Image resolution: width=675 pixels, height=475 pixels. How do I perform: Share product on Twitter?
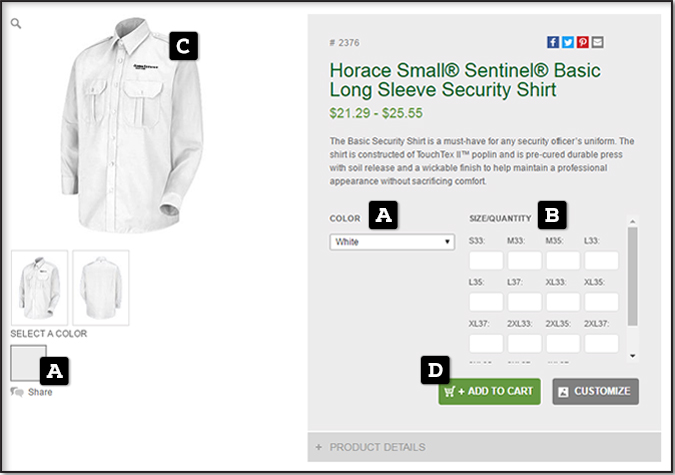pos(568,42)
